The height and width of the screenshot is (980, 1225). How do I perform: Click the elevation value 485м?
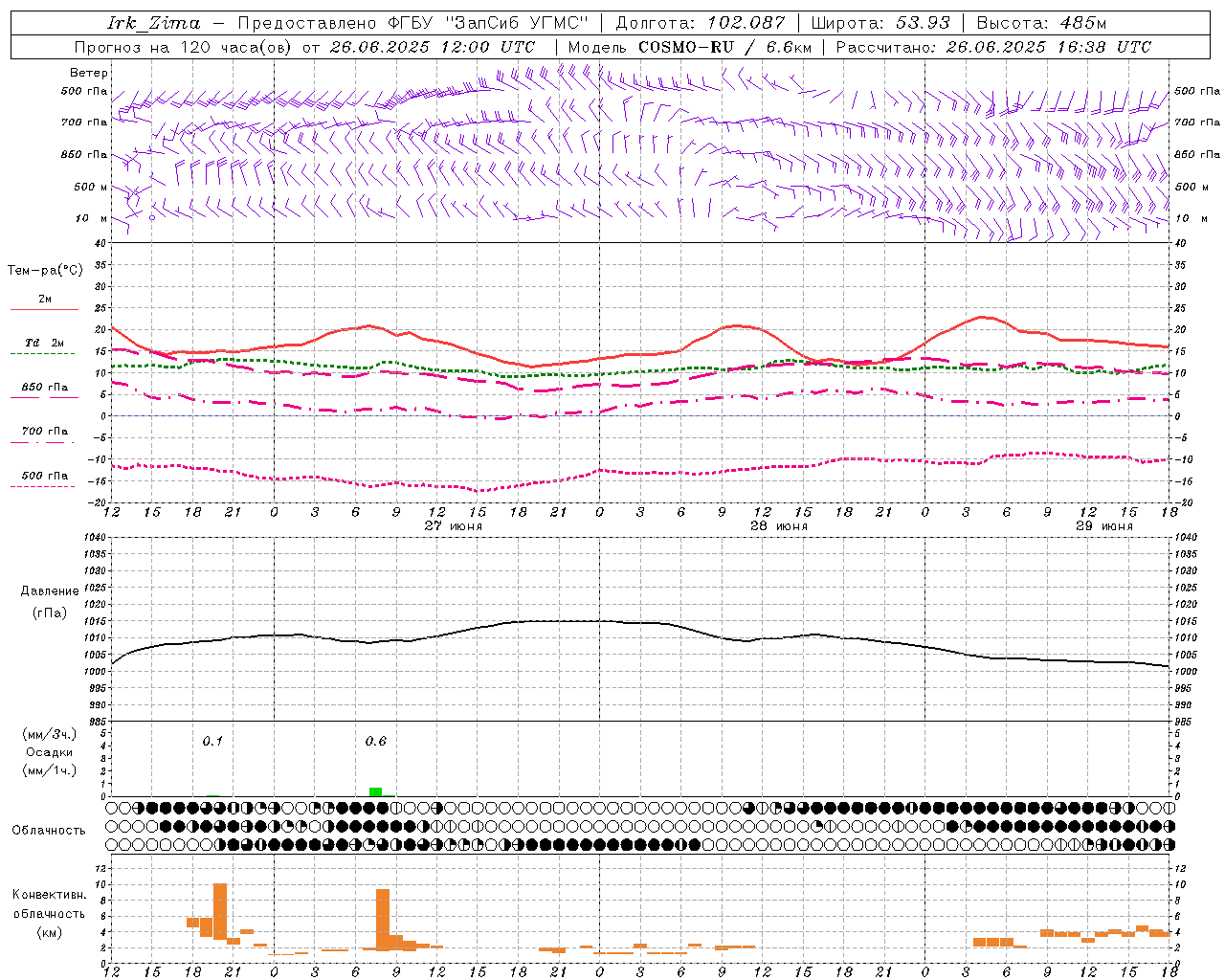[1083, 23]
